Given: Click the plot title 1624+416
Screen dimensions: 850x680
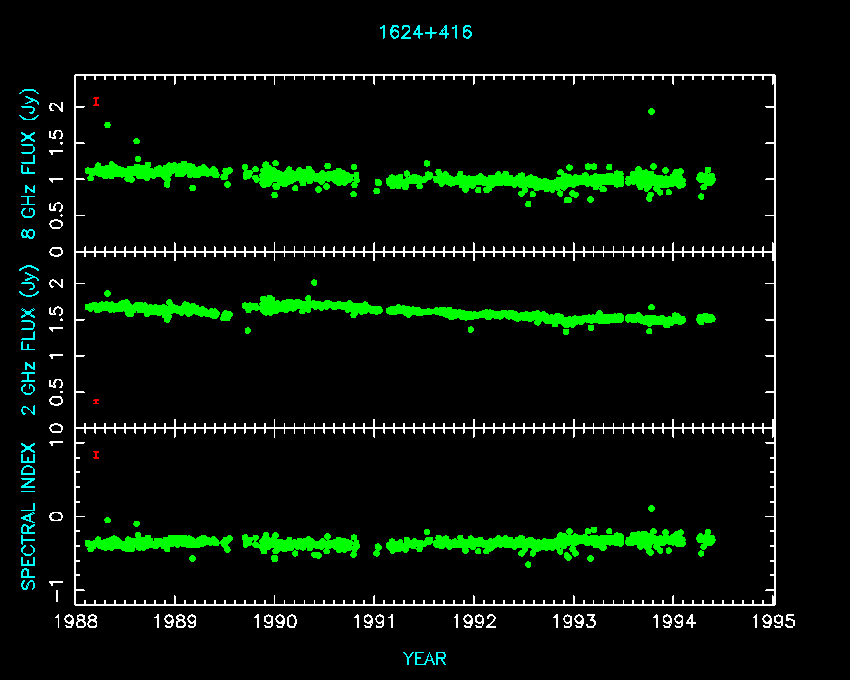Looking at the screenshot, I should pos(425,32).
